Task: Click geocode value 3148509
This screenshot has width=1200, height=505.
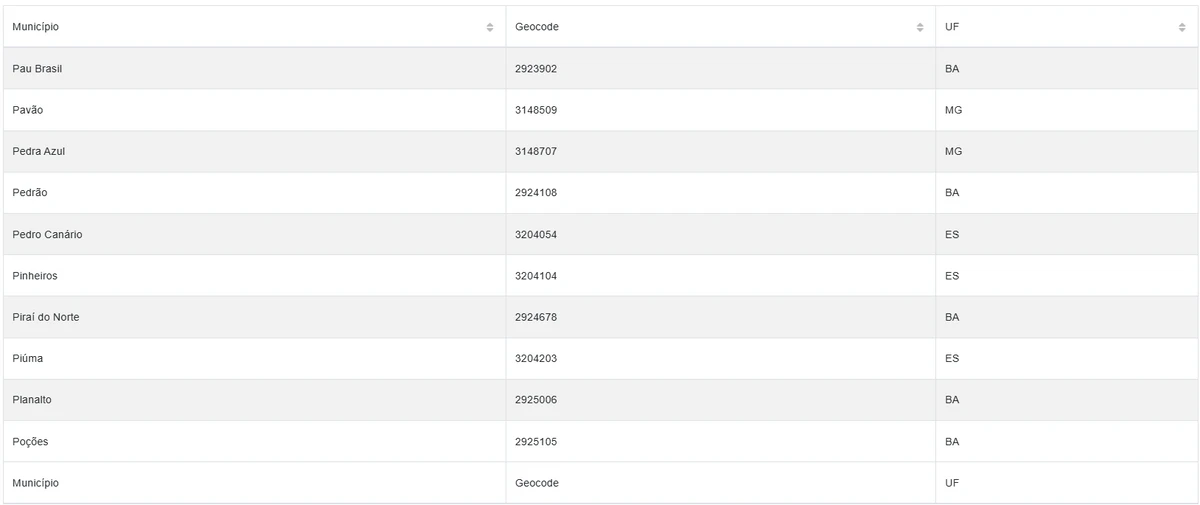Action: point(536,110)
